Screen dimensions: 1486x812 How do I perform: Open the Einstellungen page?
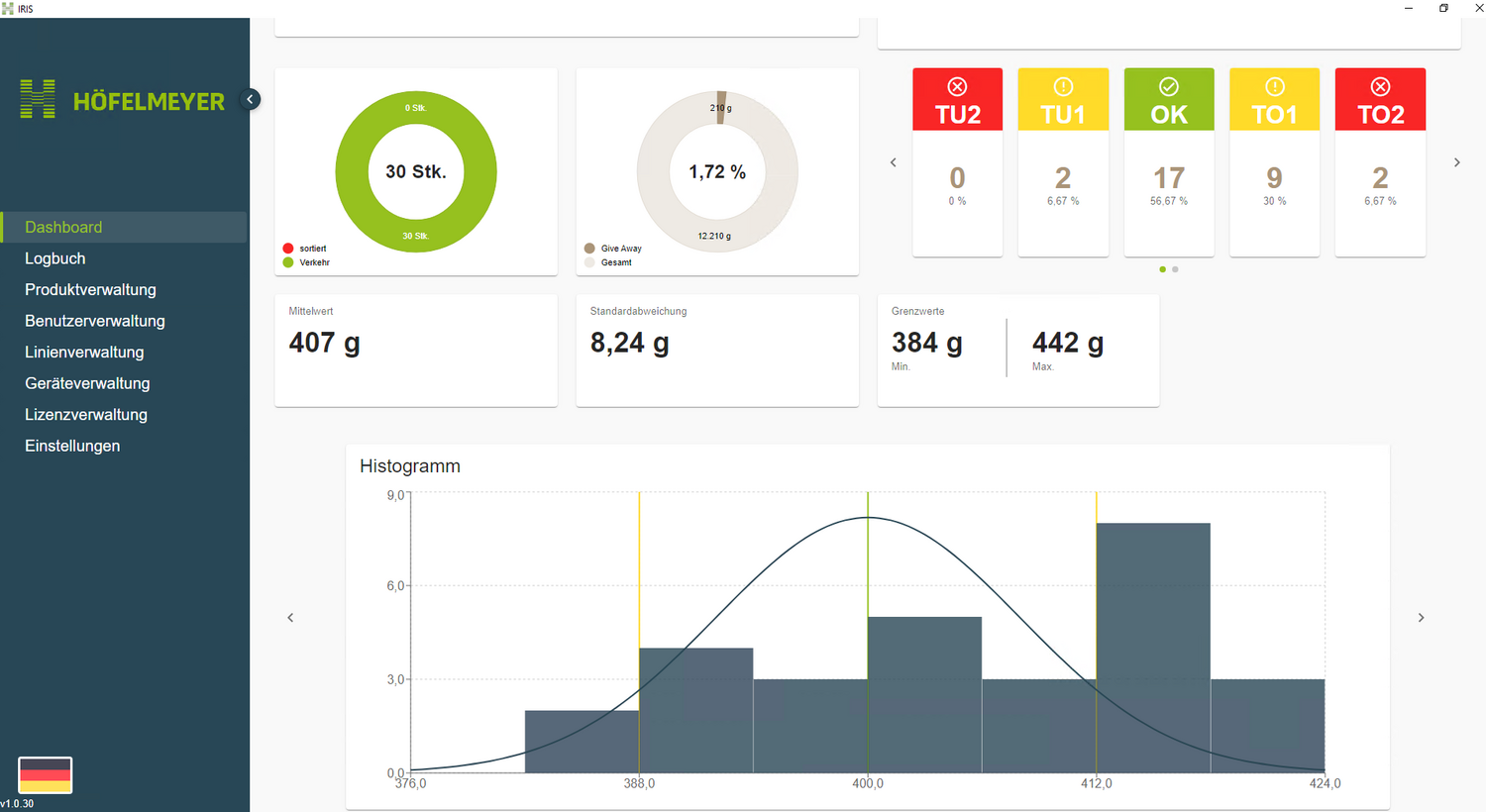tap(72, 446)
